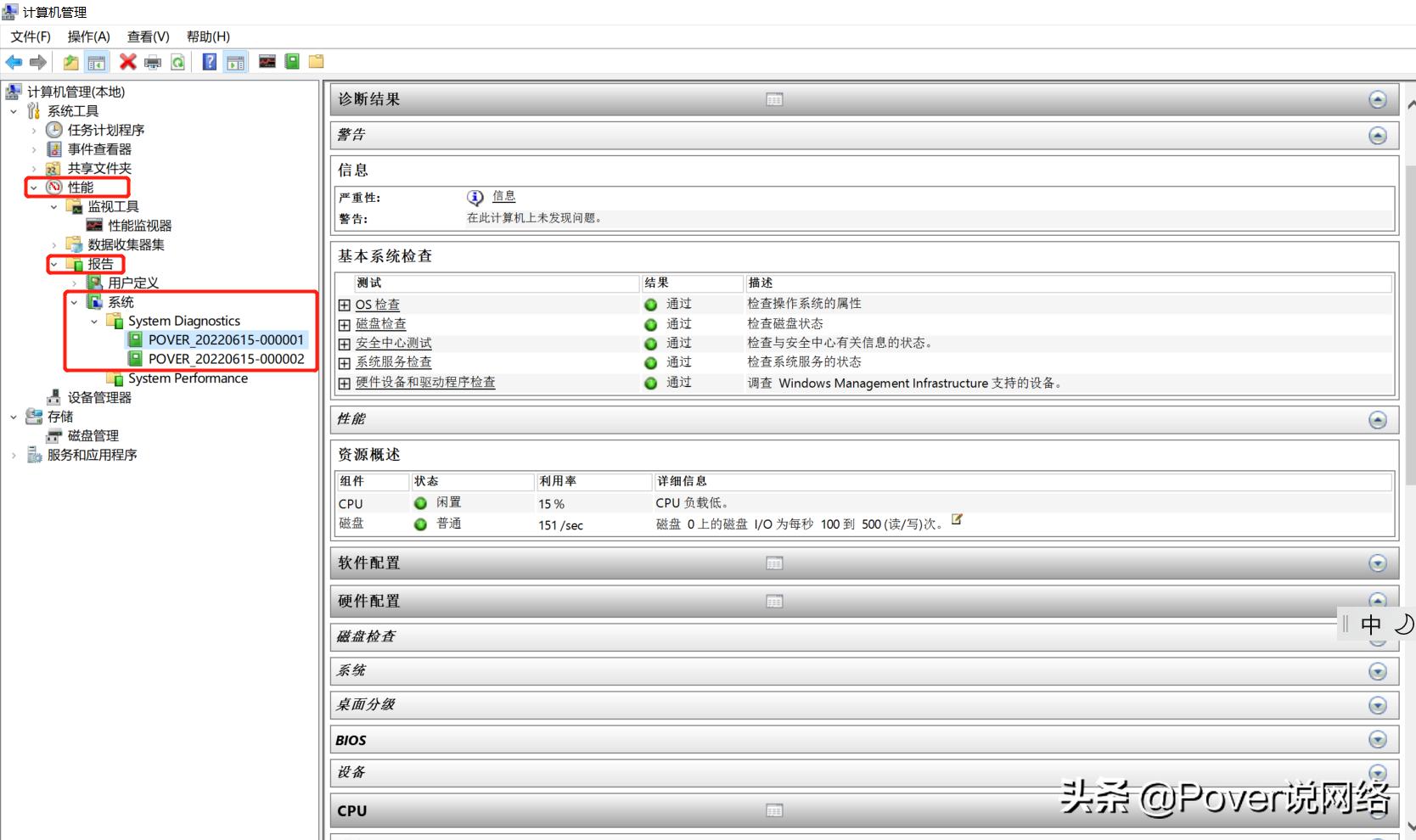Toggle the show/hide console tree icon
1416x840 pixels.
[97, 61]
